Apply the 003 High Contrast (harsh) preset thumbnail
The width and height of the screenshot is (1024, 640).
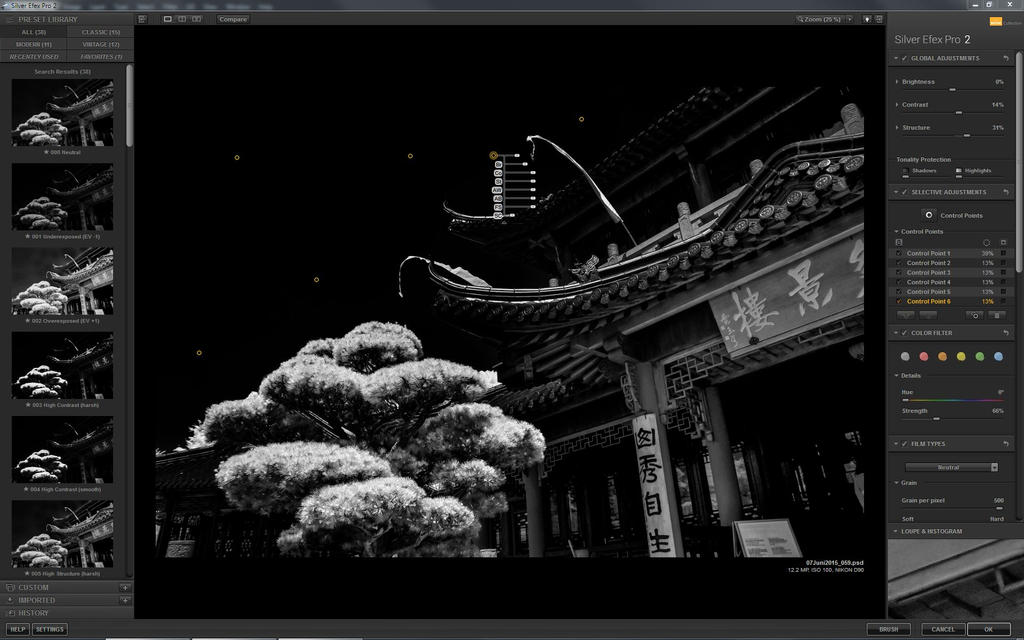tap(62, 366)
